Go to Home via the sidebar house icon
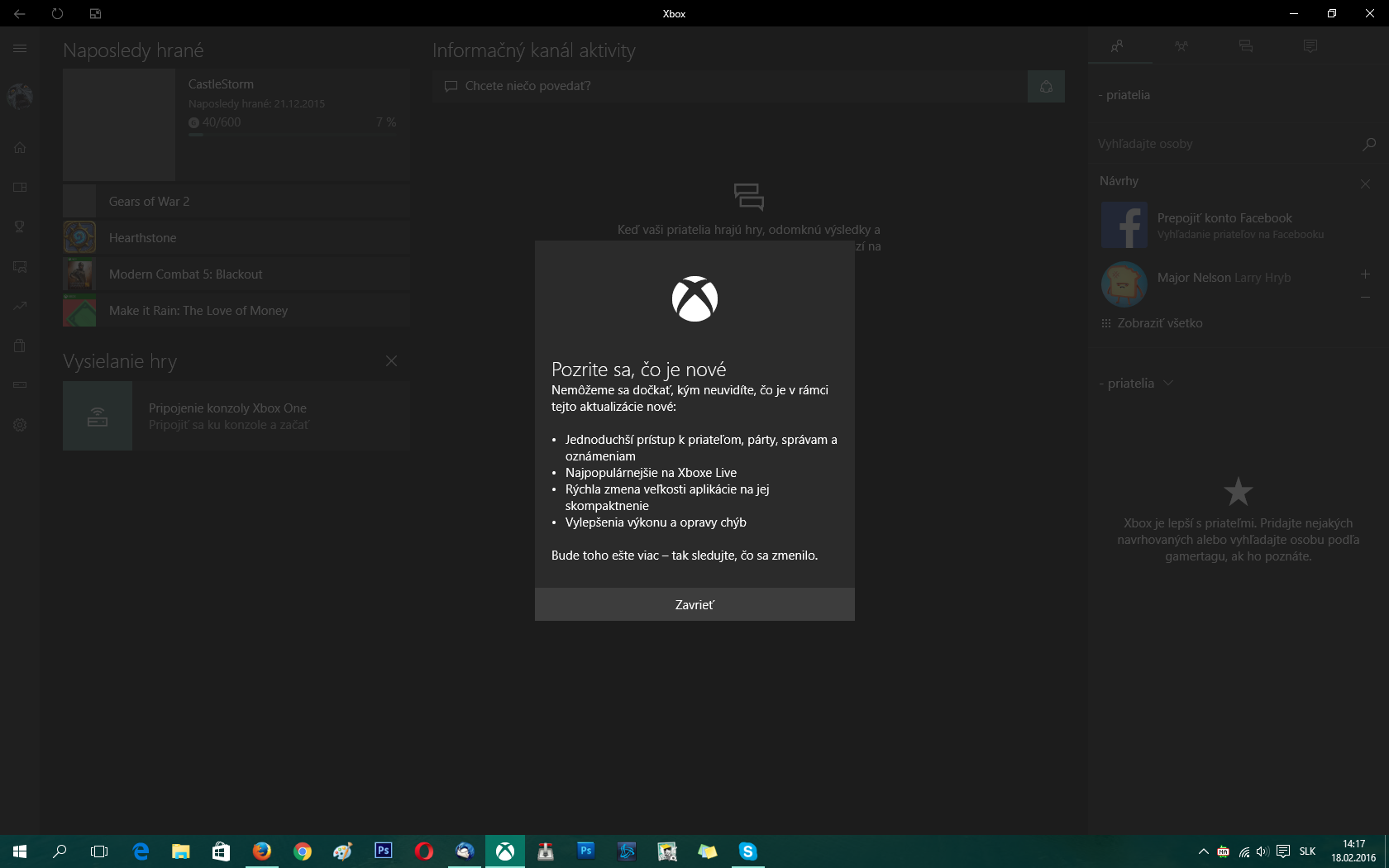 [20, 148]
